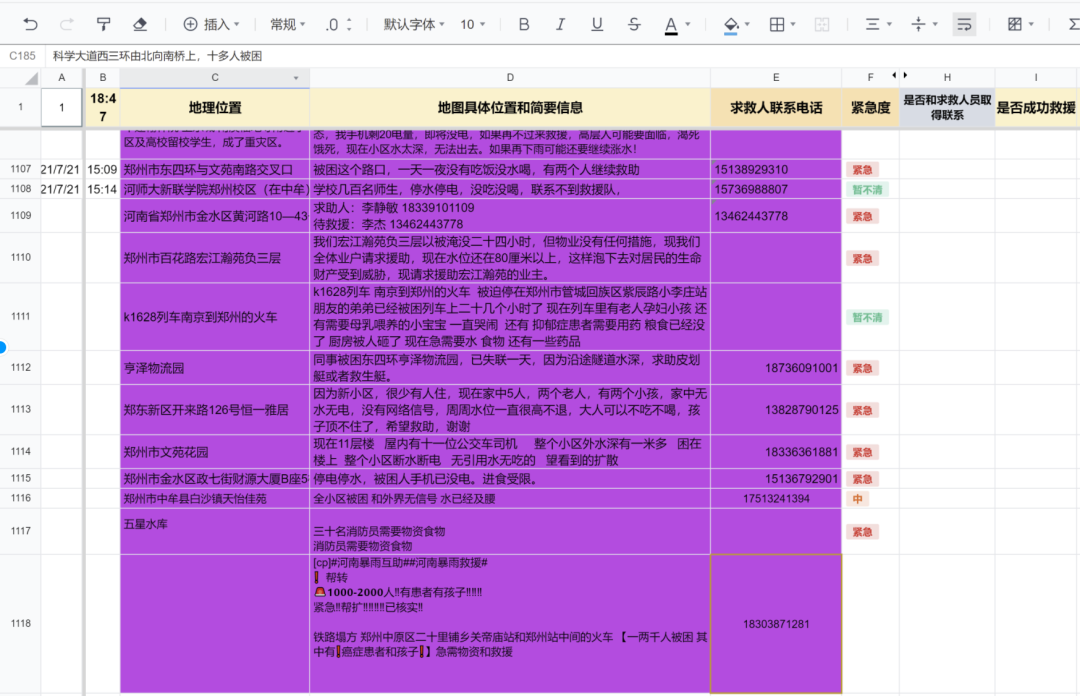Click the freeze panes grid icon

(1015, 25)
